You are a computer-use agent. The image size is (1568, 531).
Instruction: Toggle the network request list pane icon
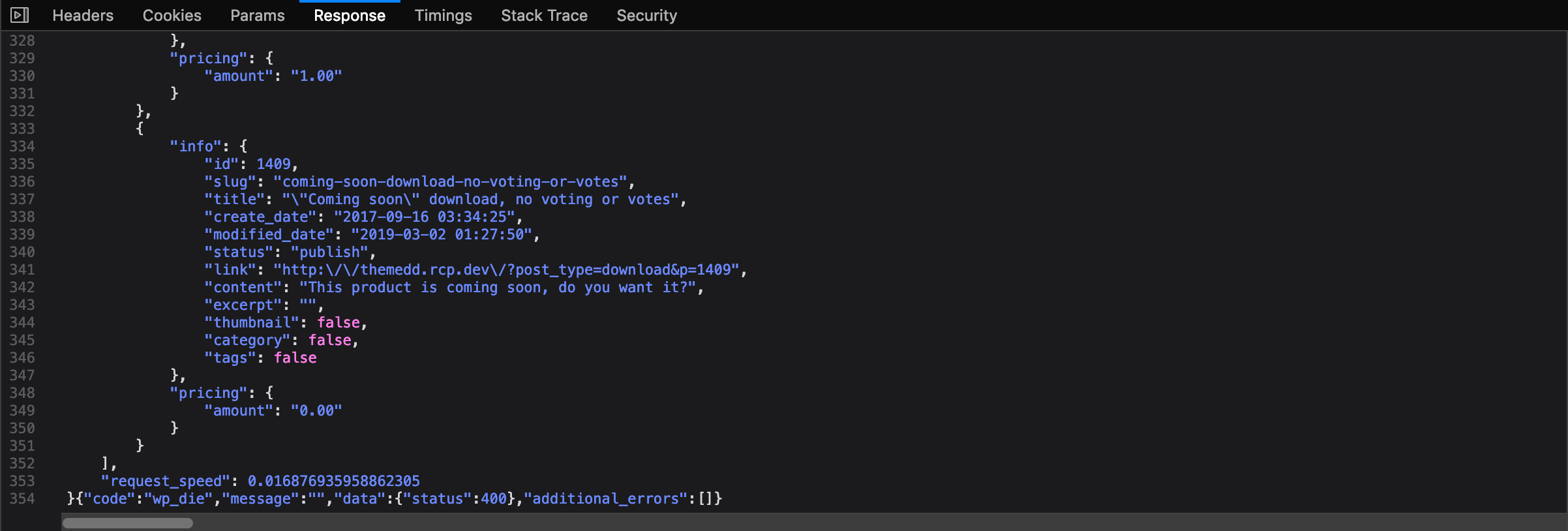tap(20, 15)
